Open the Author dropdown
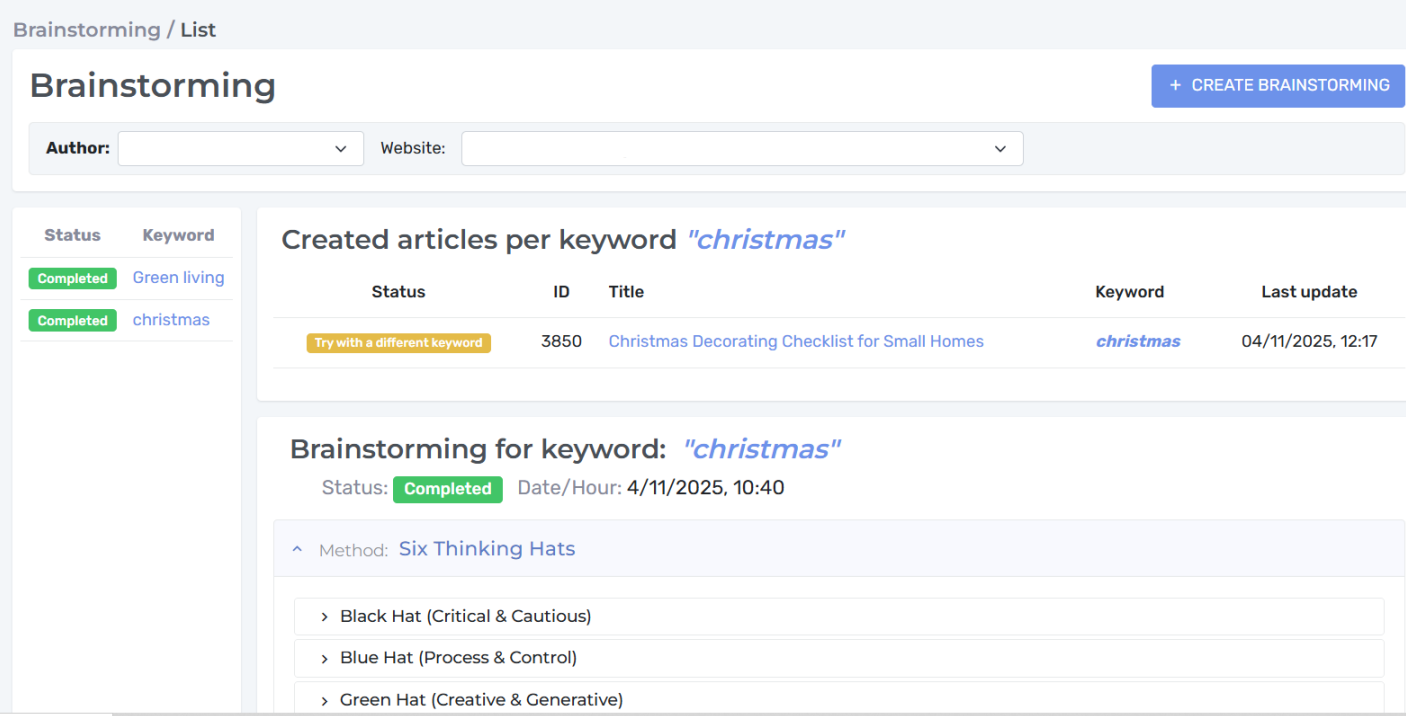This screenshot has height=716, width=1406. pyautogui.click(x=241, y=148)
